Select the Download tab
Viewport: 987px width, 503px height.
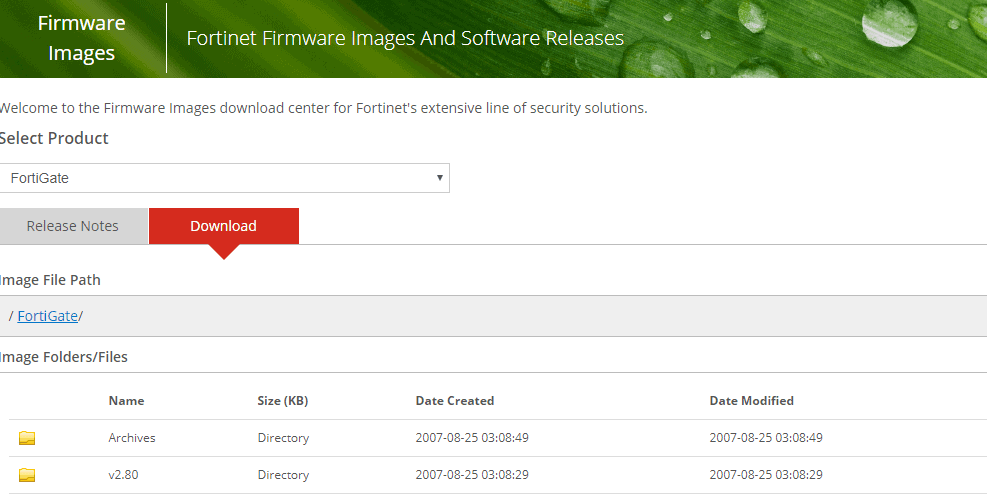click(223, 226)
